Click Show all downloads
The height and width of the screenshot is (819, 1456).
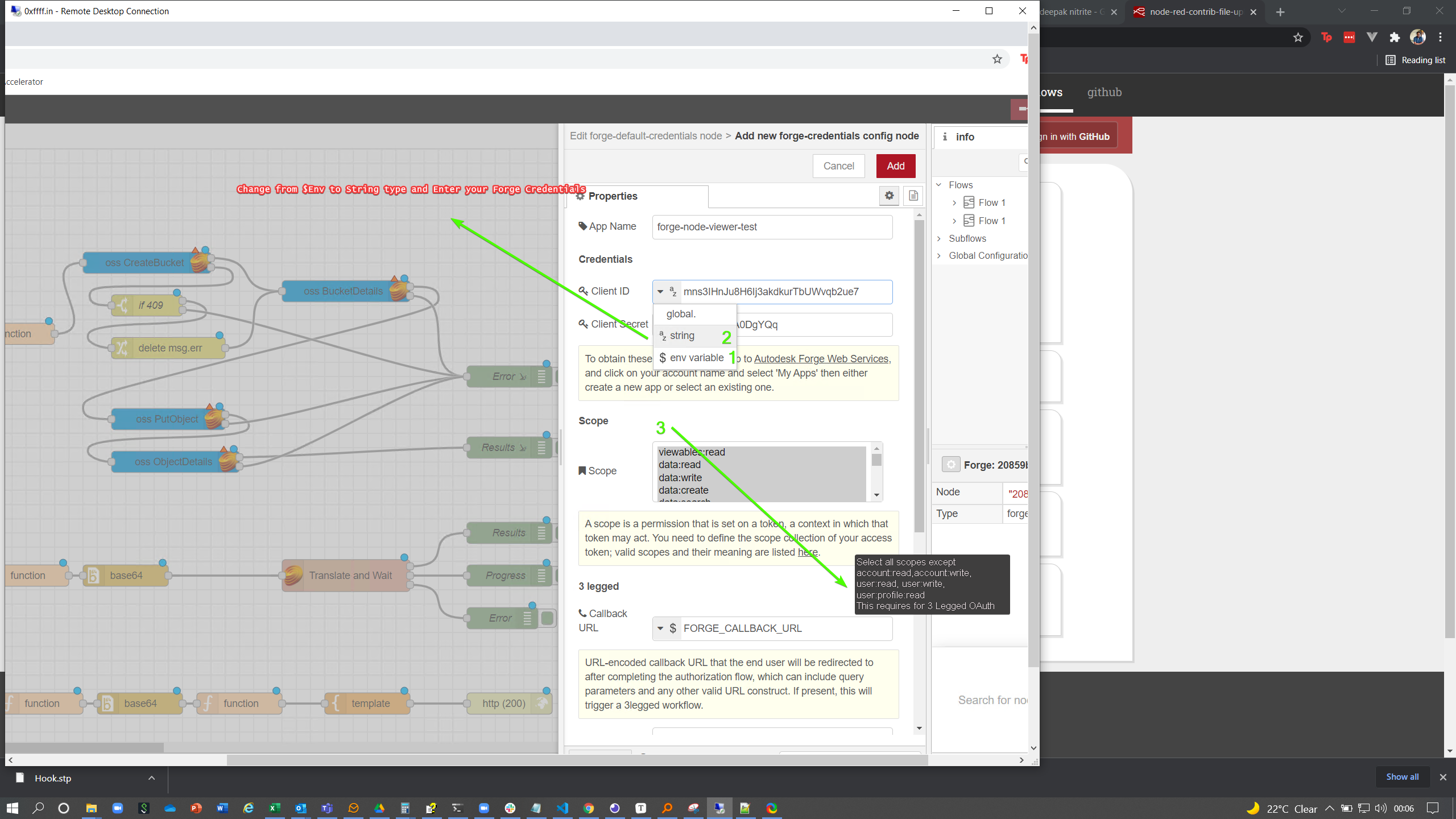click(x=1403, y=777)
